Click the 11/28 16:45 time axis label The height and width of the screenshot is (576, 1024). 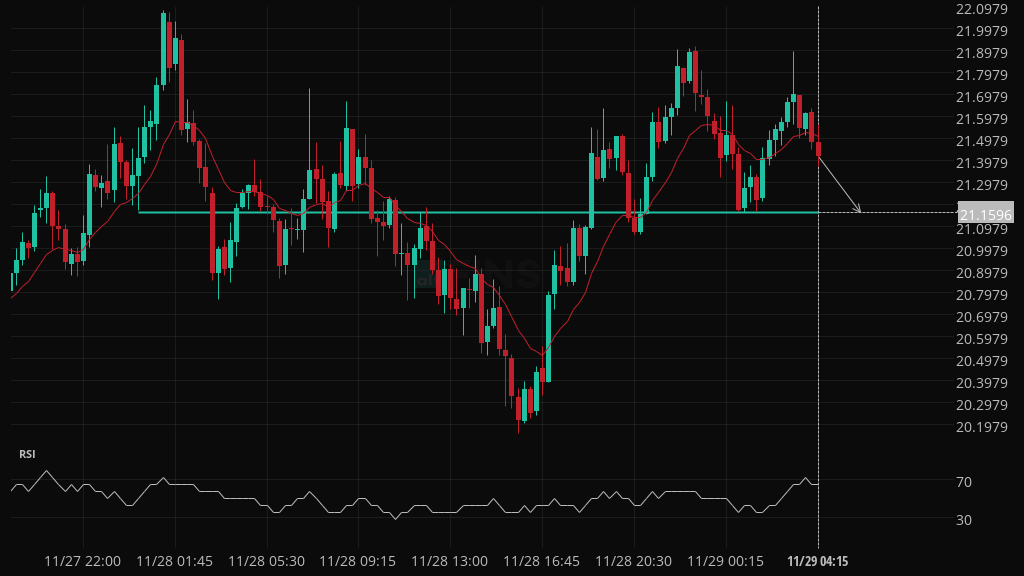click(x=541, y=560)
